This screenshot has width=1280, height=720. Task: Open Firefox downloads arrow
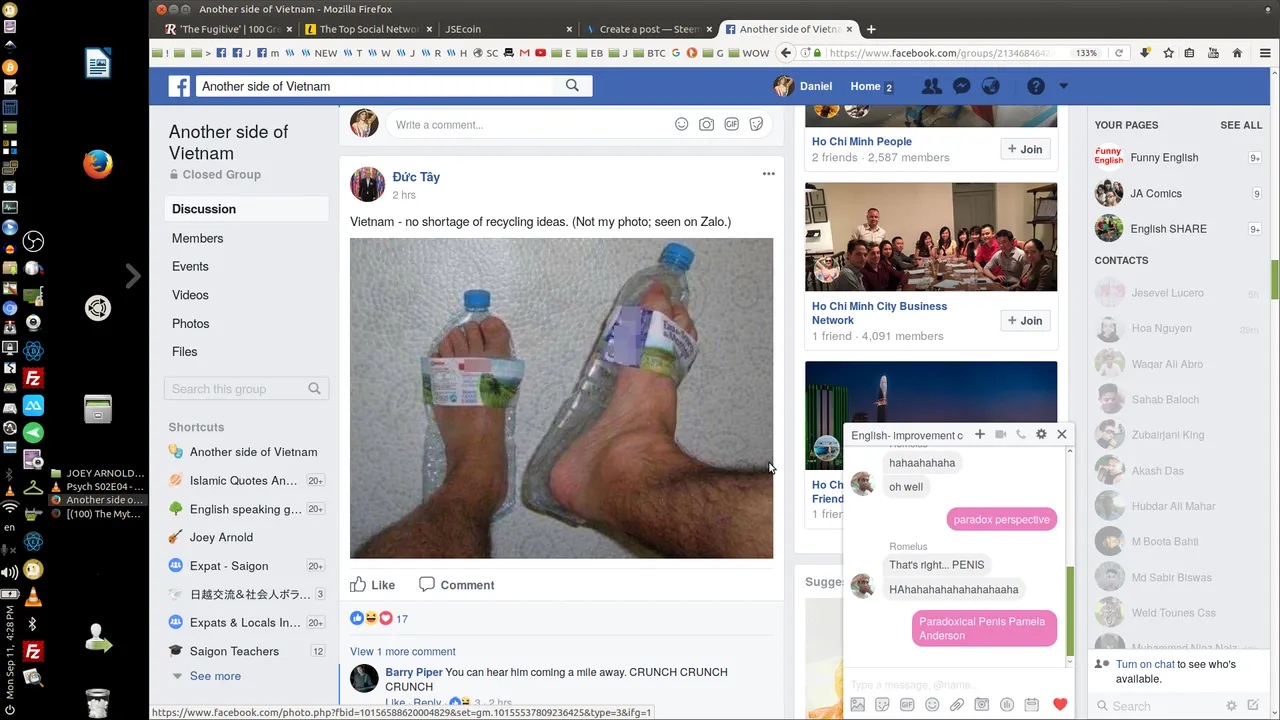click(x=1145, y=53)
